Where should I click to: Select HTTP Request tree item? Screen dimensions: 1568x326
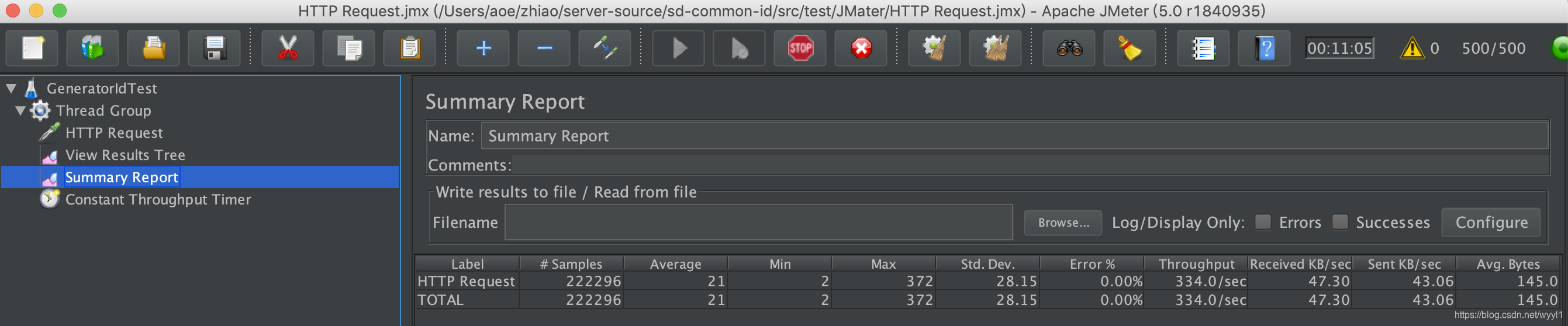point(114,133)
